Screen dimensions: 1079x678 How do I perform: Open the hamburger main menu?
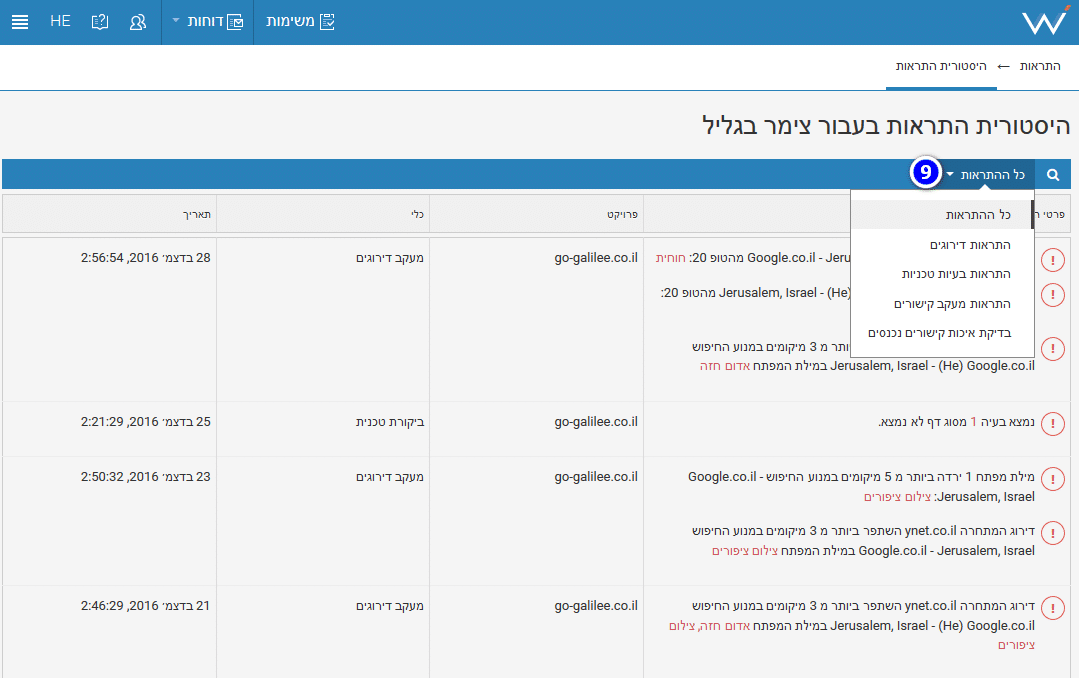[x=20, y=22]
